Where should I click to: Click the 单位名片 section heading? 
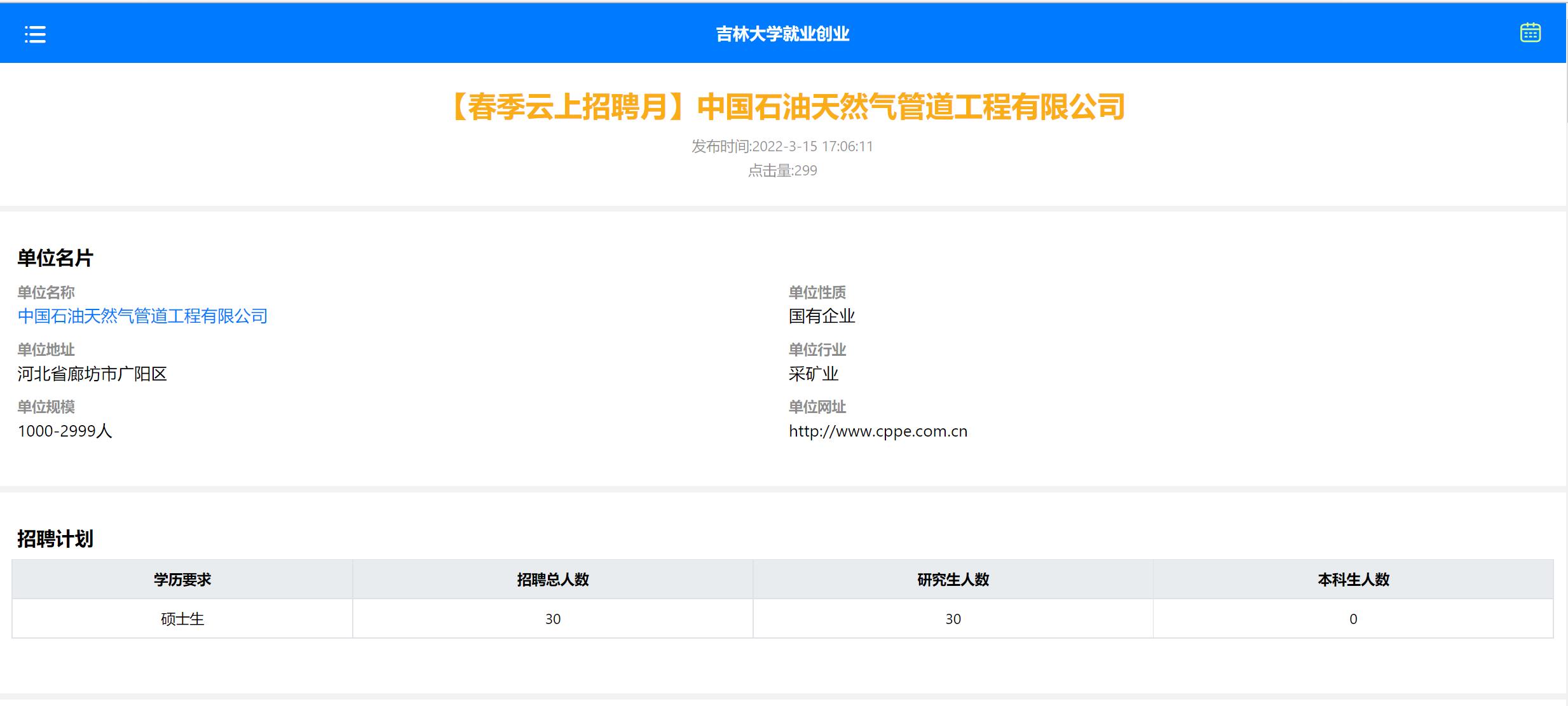[55, 258]
